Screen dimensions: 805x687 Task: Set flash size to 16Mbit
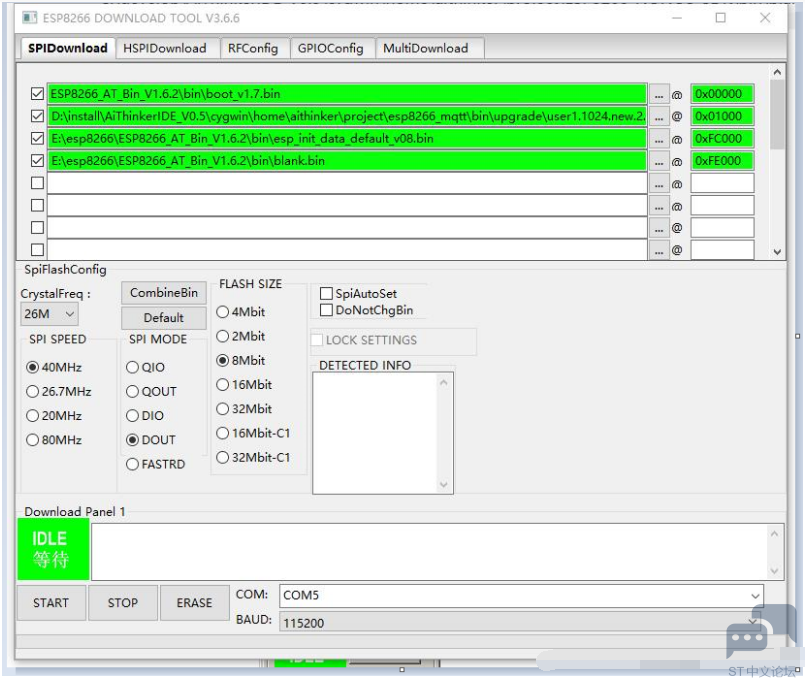pos(222,385)
